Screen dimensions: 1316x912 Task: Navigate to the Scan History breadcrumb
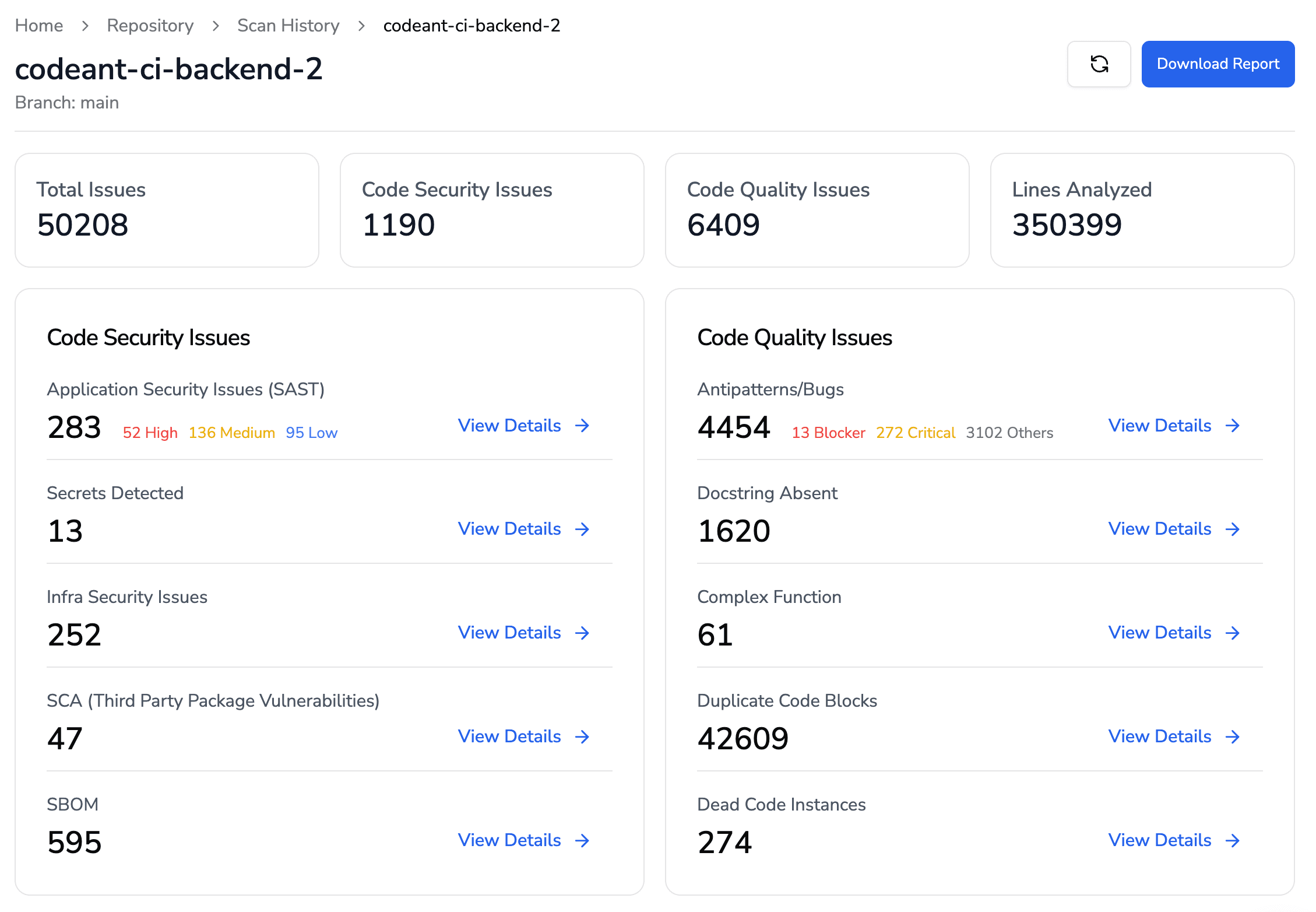coord(288,26)
